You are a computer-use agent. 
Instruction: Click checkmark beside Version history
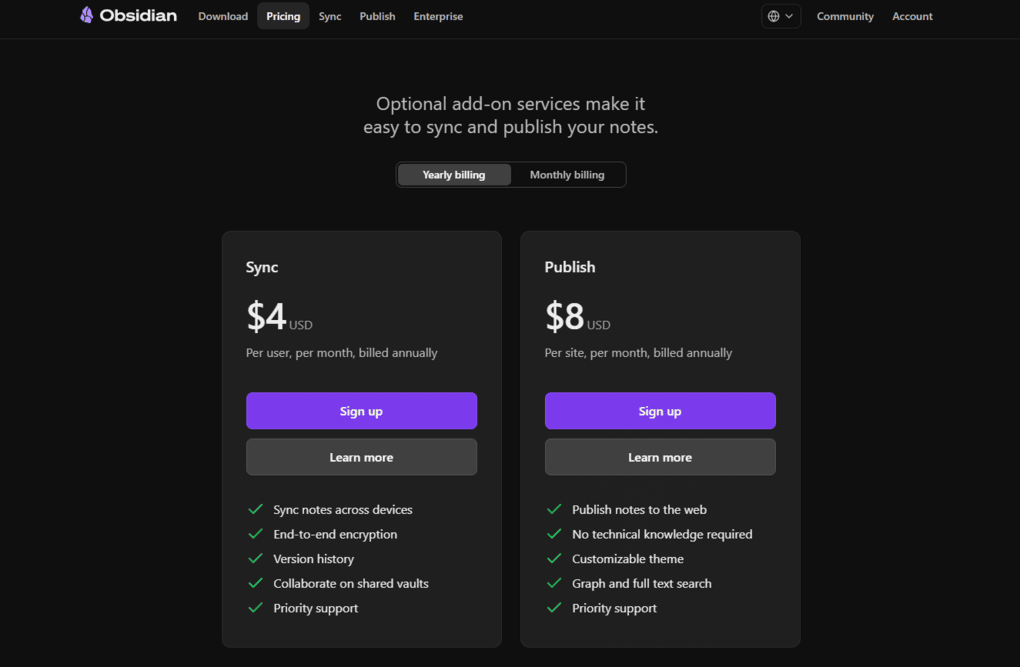pyautogui.click(x=256, y=558)
